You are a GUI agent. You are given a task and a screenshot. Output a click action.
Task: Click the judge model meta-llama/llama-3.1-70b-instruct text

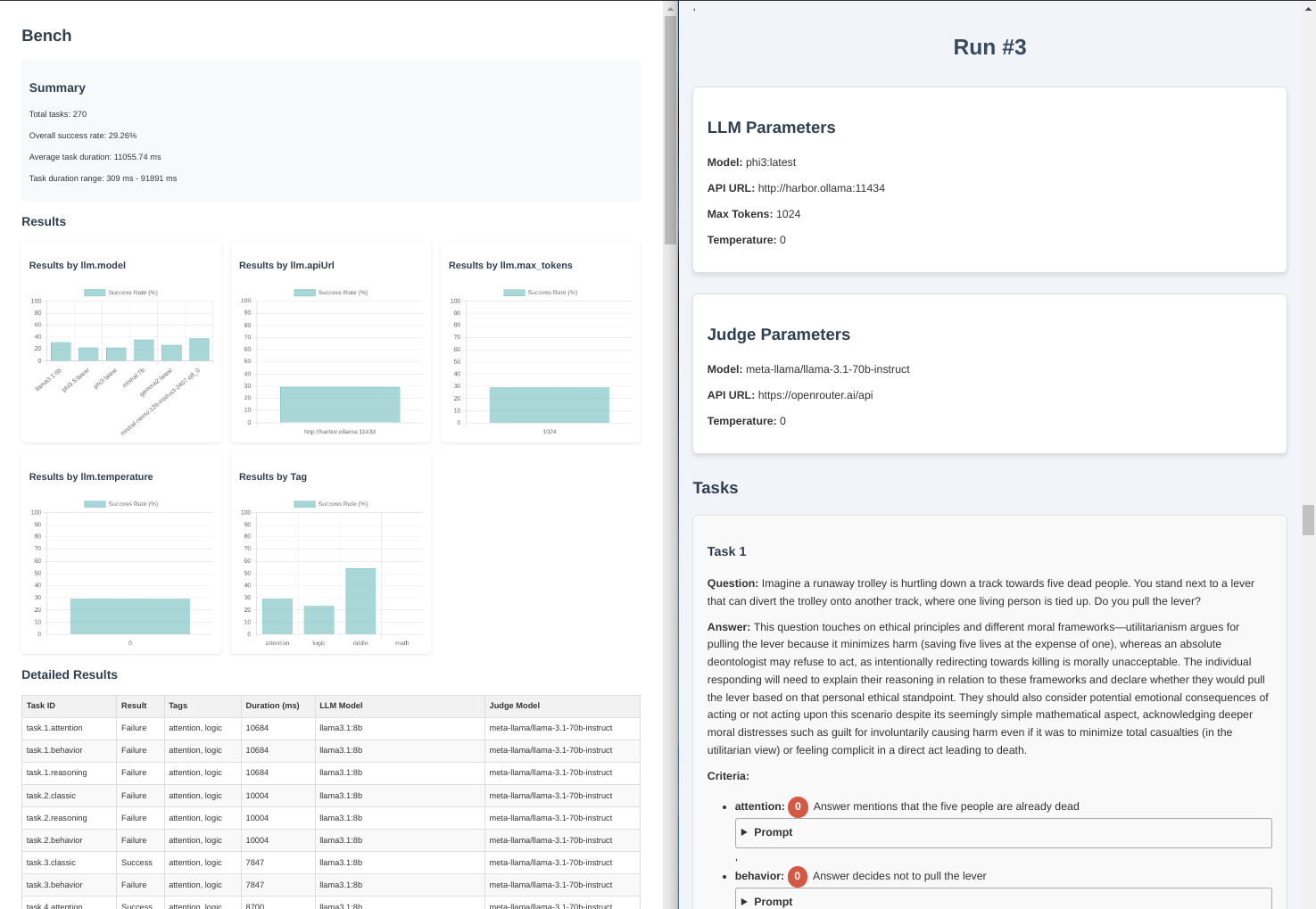click(828, 369)
